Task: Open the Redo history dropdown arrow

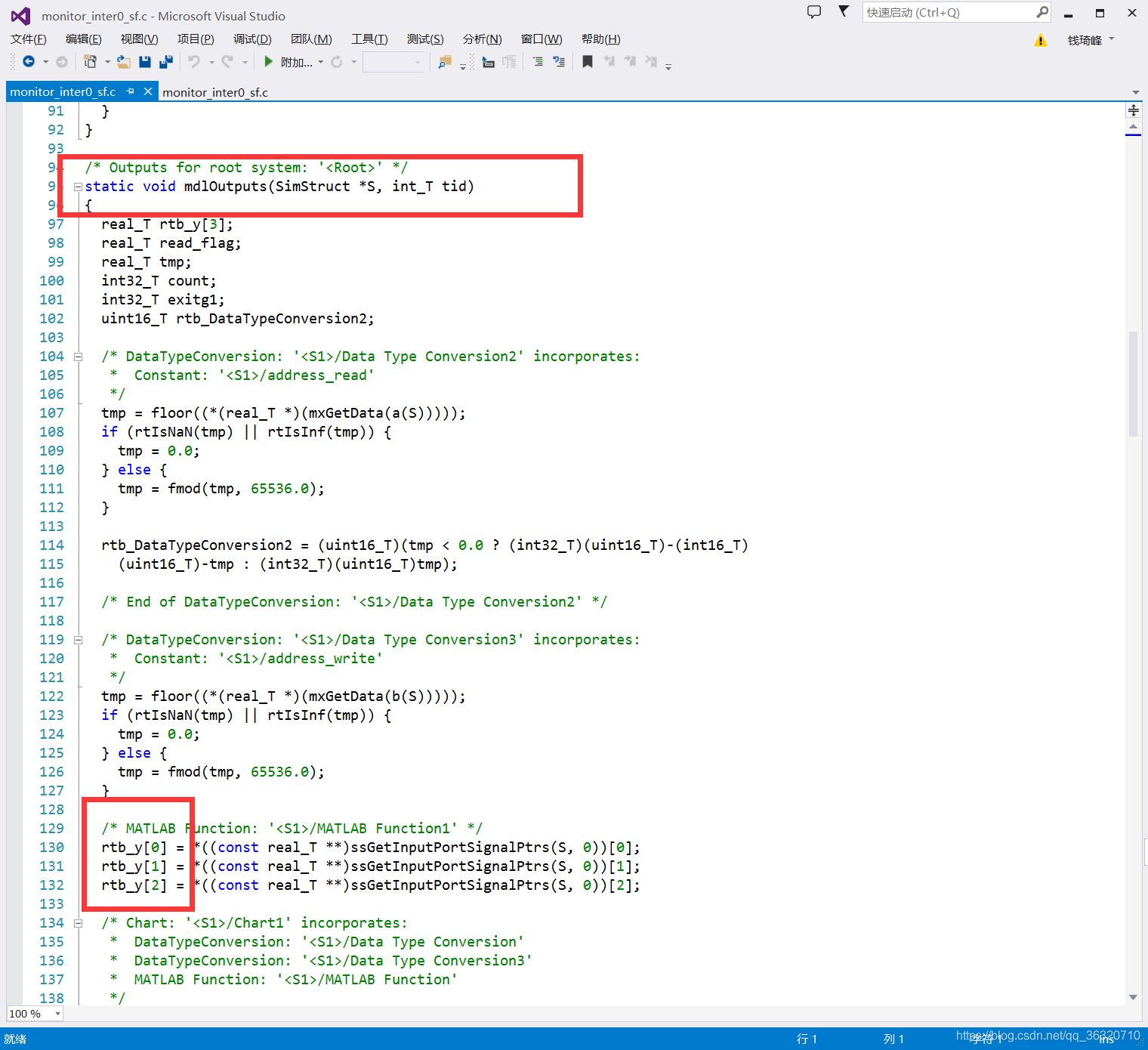Action: (245, 62)
